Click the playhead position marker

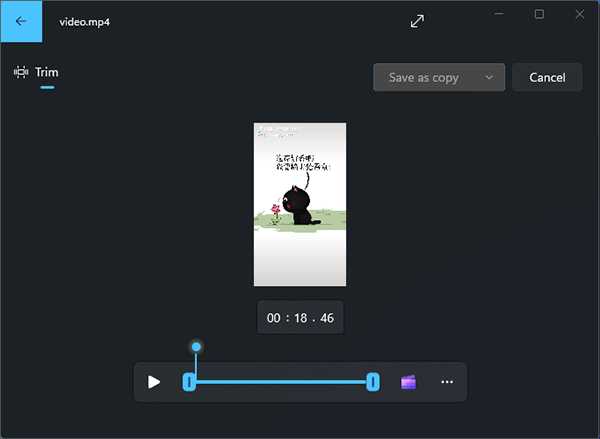pos(196,347)
